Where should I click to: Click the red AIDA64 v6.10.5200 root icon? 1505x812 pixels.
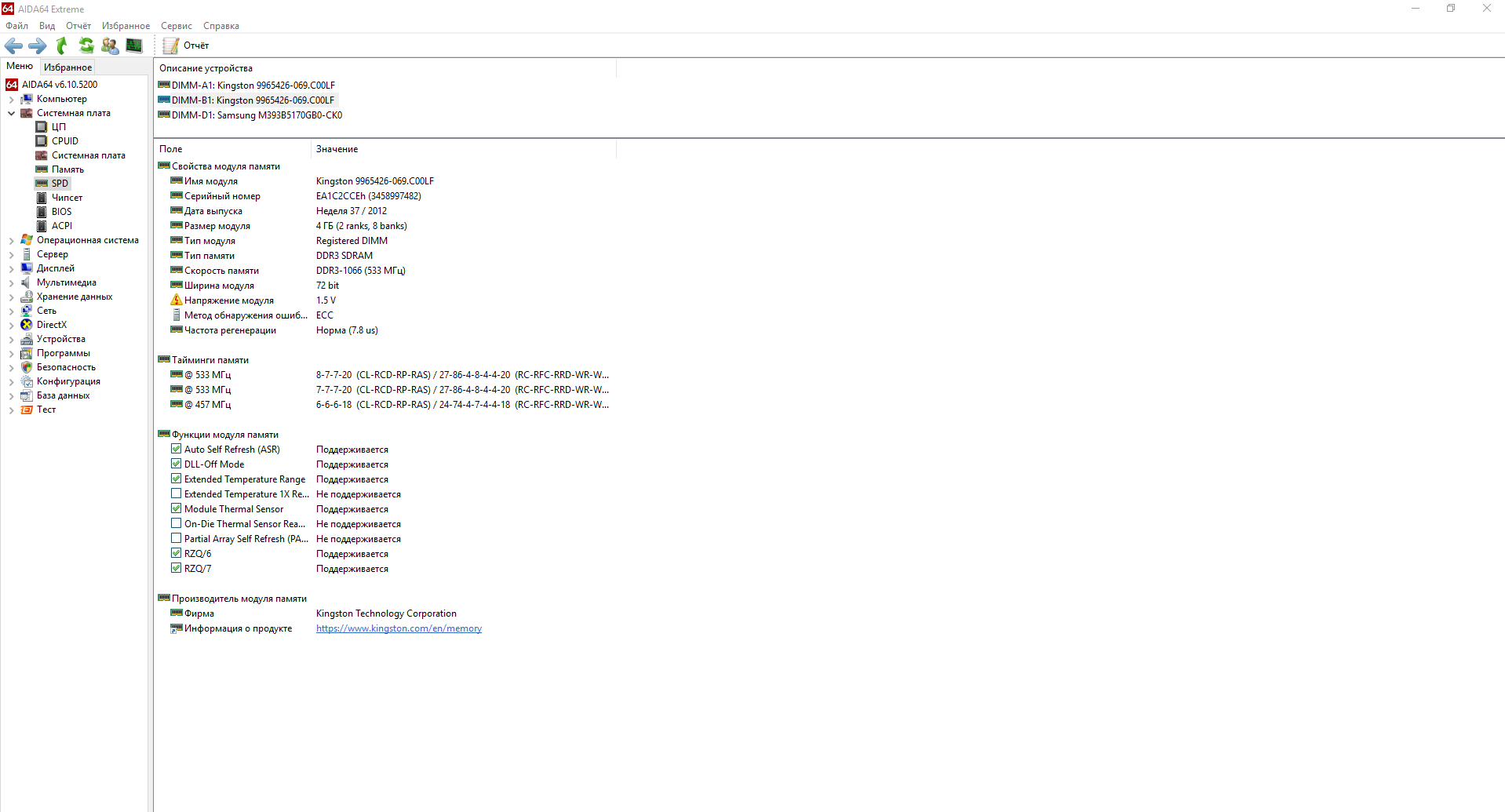tap(12, 85)
